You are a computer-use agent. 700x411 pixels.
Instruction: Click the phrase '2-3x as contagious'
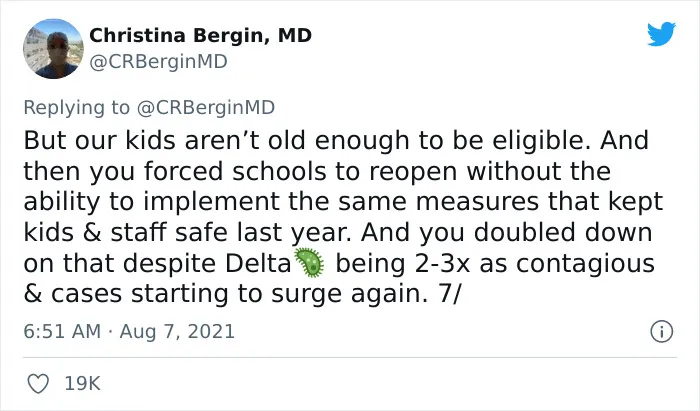point(534,264)
